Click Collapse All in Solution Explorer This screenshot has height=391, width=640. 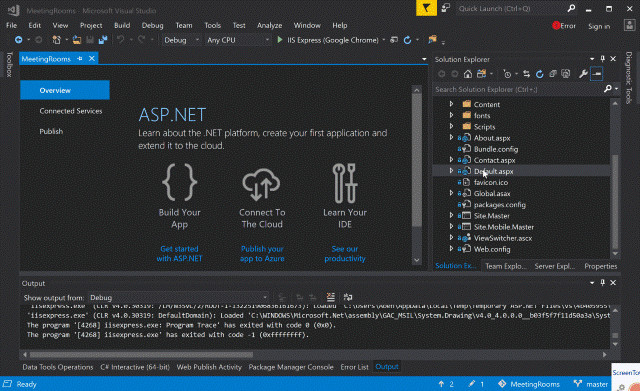pos(553,74)
